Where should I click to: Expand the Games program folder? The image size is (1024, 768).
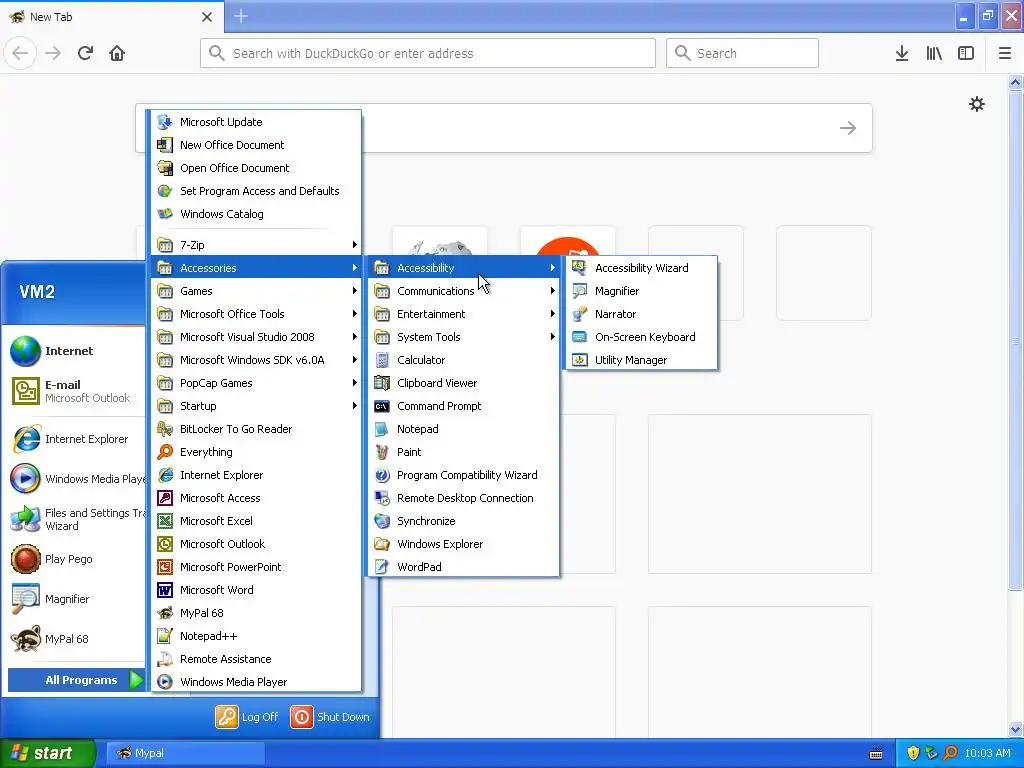pyautogui.click(x=256, y=291)
